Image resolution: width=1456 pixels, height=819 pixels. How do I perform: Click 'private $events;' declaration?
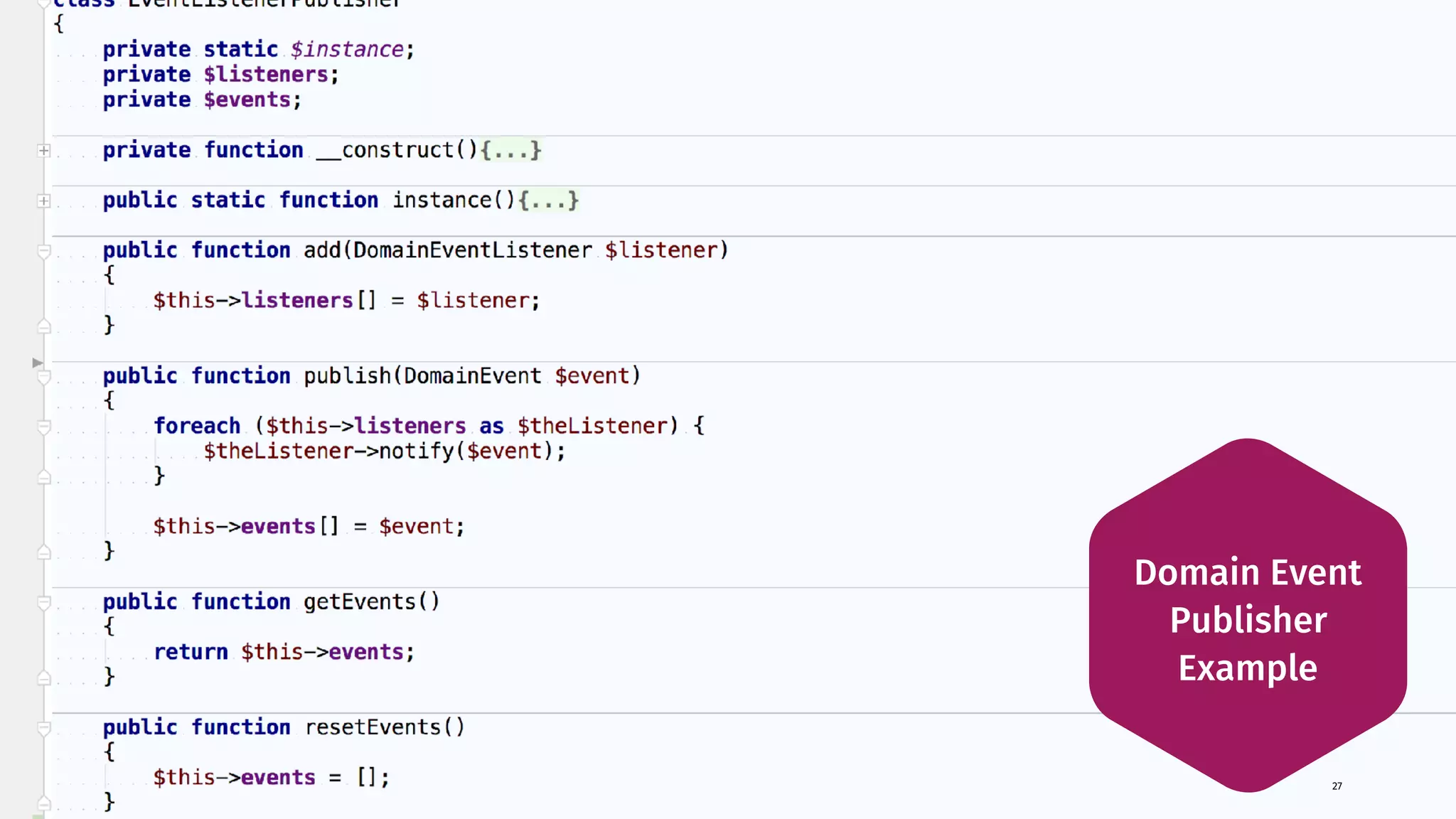(x=202, y=100)
